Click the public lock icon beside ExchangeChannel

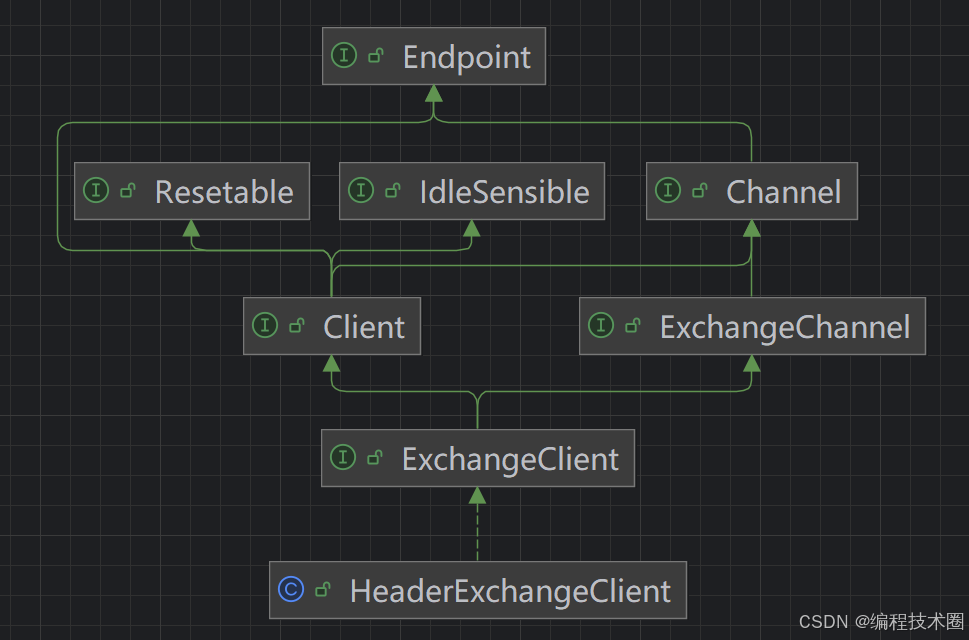coord(633,326)
